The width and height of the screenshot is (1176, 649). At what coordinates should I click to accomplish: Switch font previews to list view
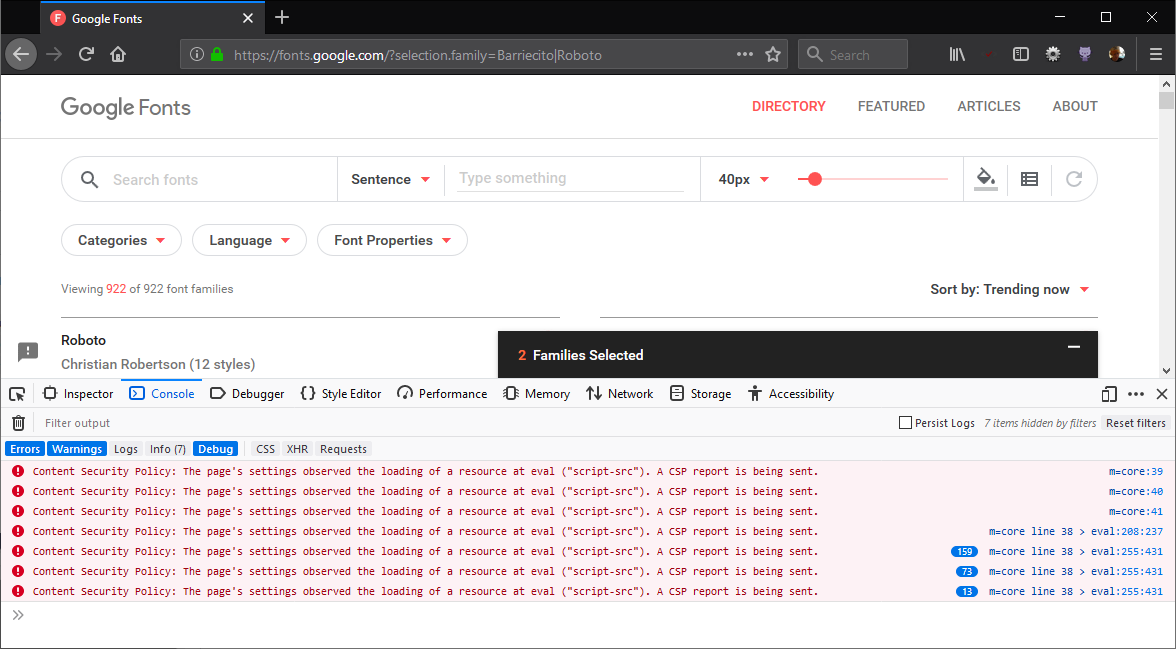[1029, 178]
